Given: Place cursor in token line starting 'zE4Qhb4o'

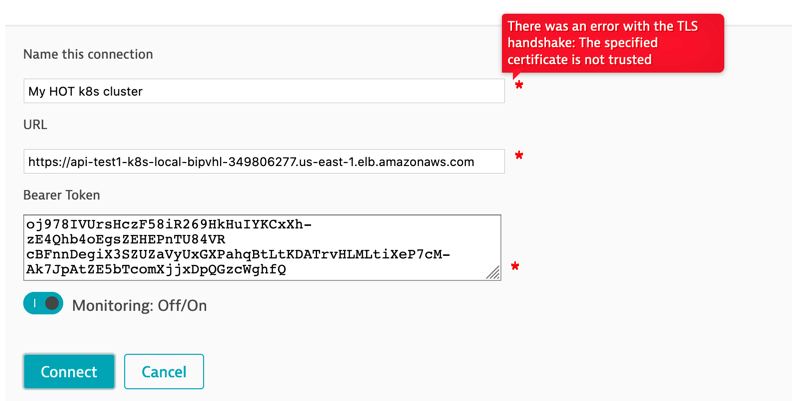Looking at the screenshot, I should (126, 239).
